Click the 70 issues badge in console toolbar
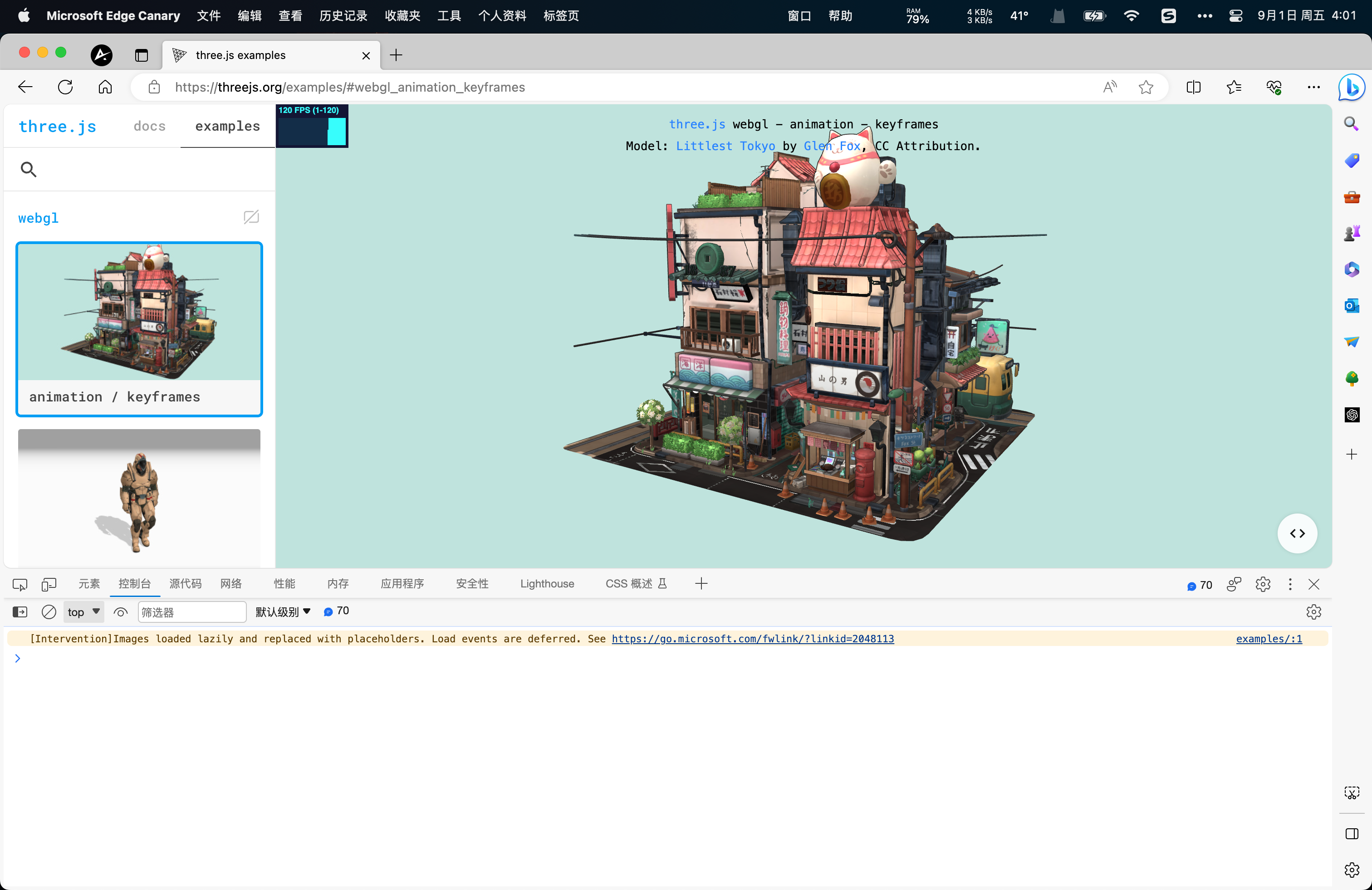Viewport: 1372px width, 890px height. (336, 611)
